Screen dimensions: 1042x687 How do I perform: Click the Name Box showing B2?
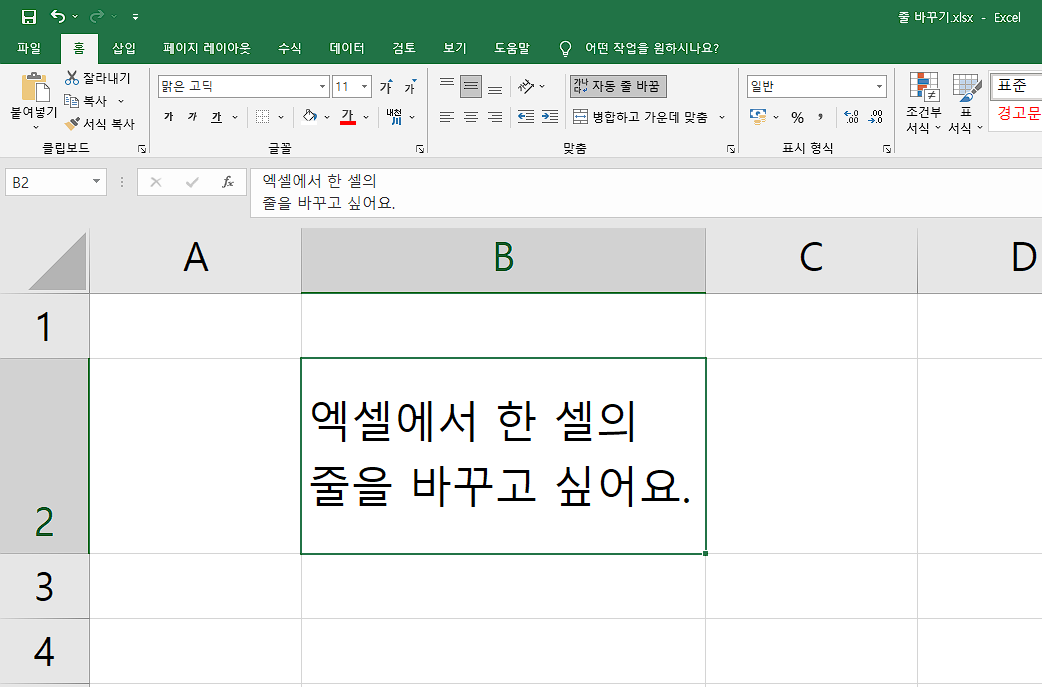pyautogui.click(x=56, y=182)
